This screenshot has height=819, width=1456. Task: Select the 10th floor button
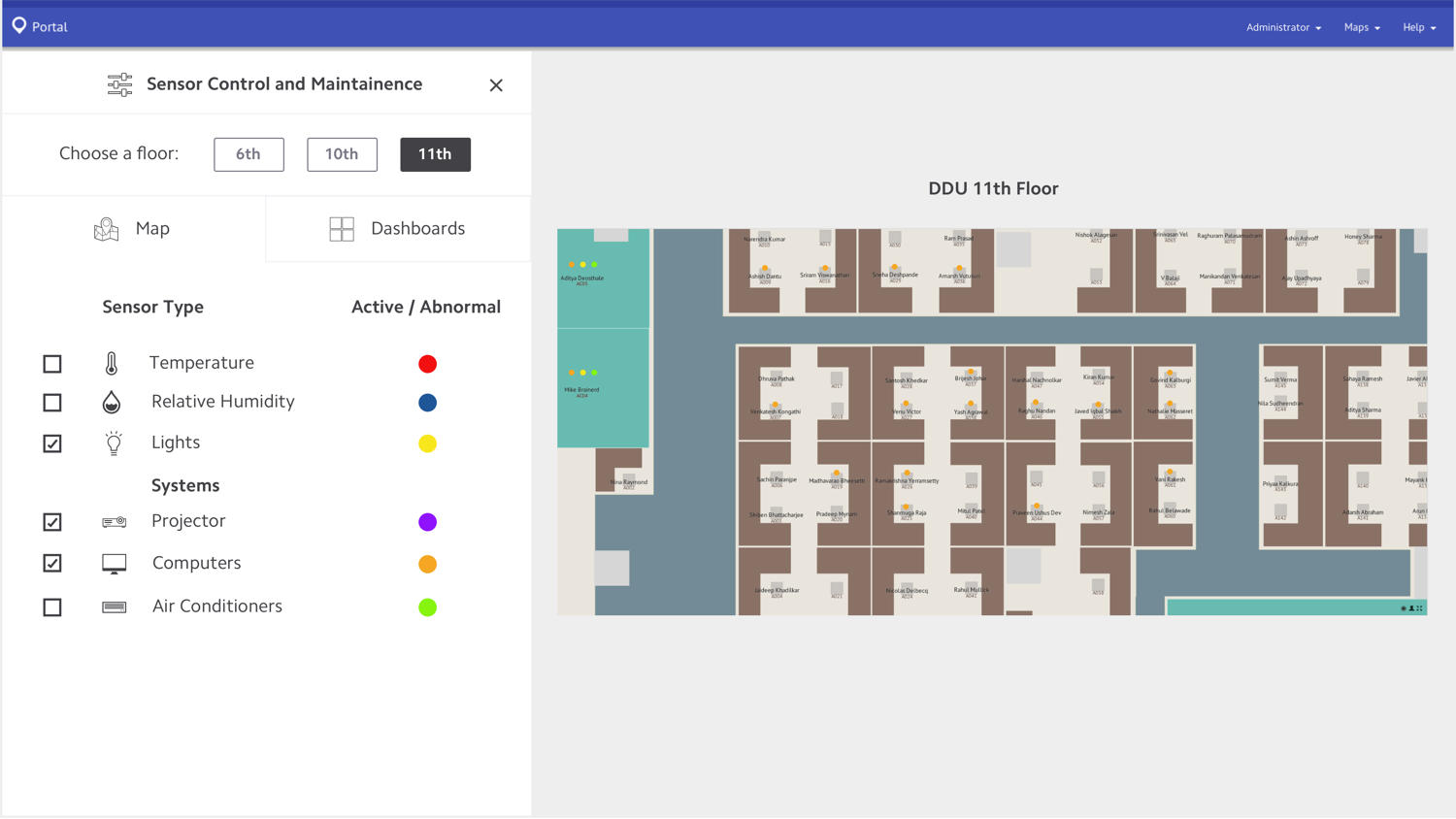tap(342, 154)
